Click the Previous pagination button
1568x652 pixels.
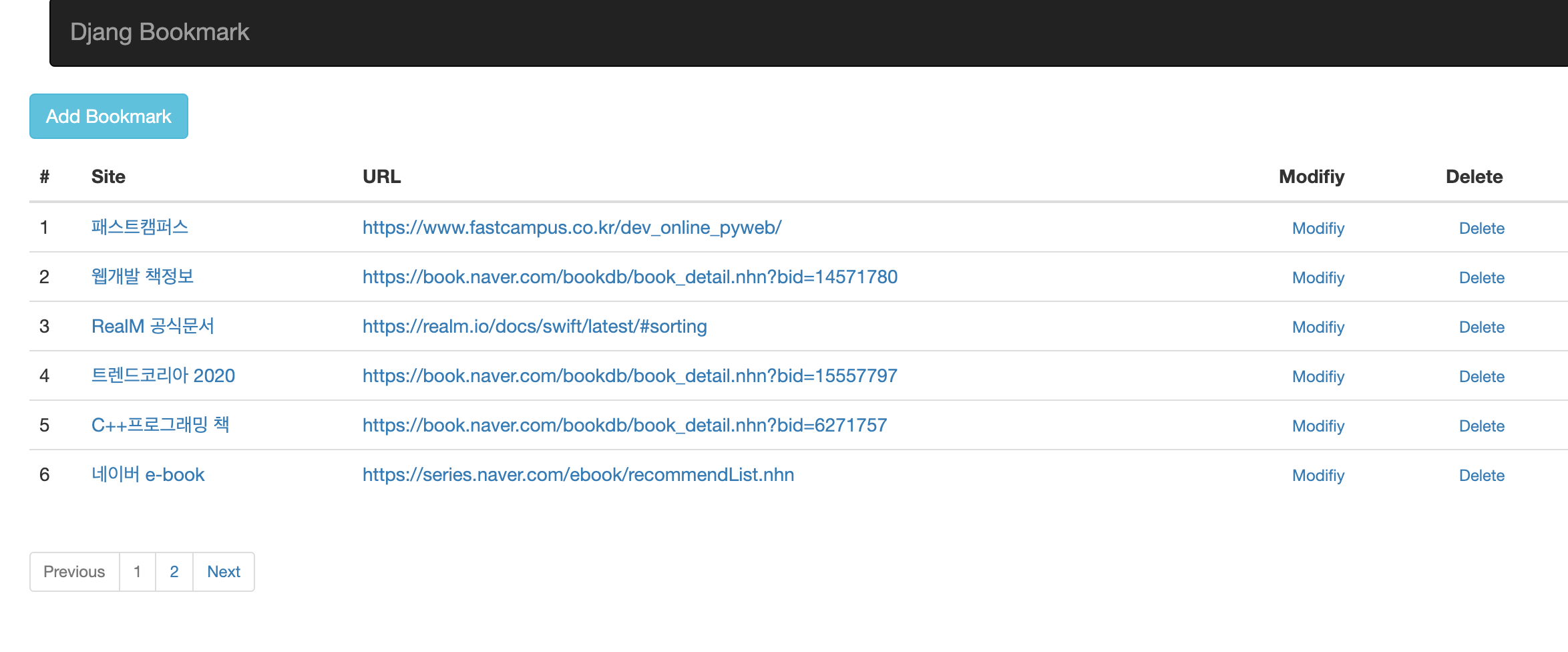click(x=74, y=572)
